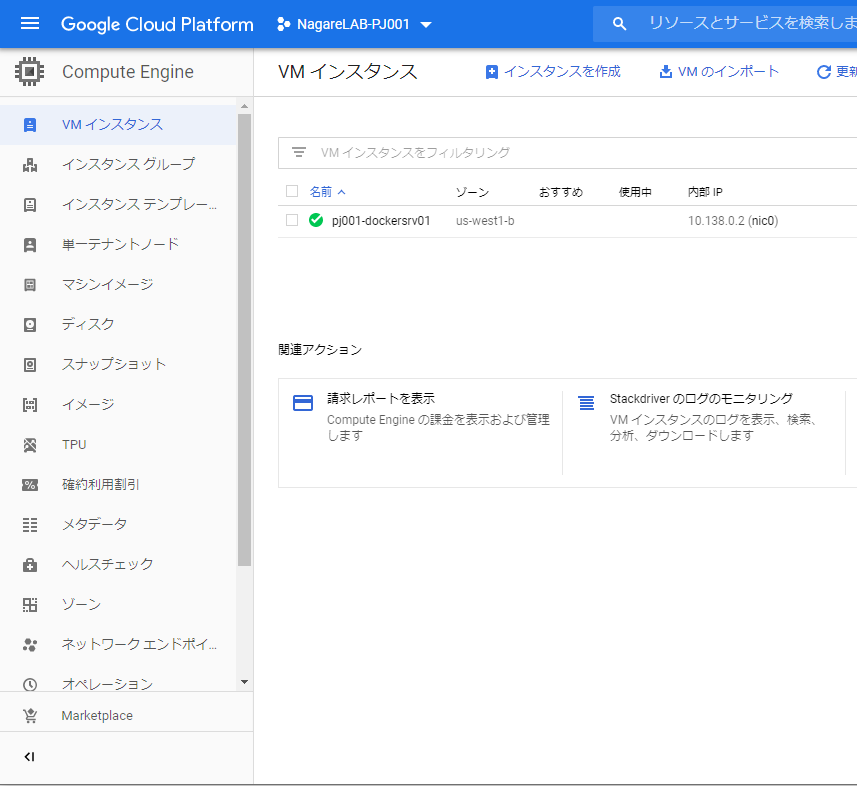Click the sidebar vertical scrollbar thumb
This screenshot has width=857, height=786.
244,340
